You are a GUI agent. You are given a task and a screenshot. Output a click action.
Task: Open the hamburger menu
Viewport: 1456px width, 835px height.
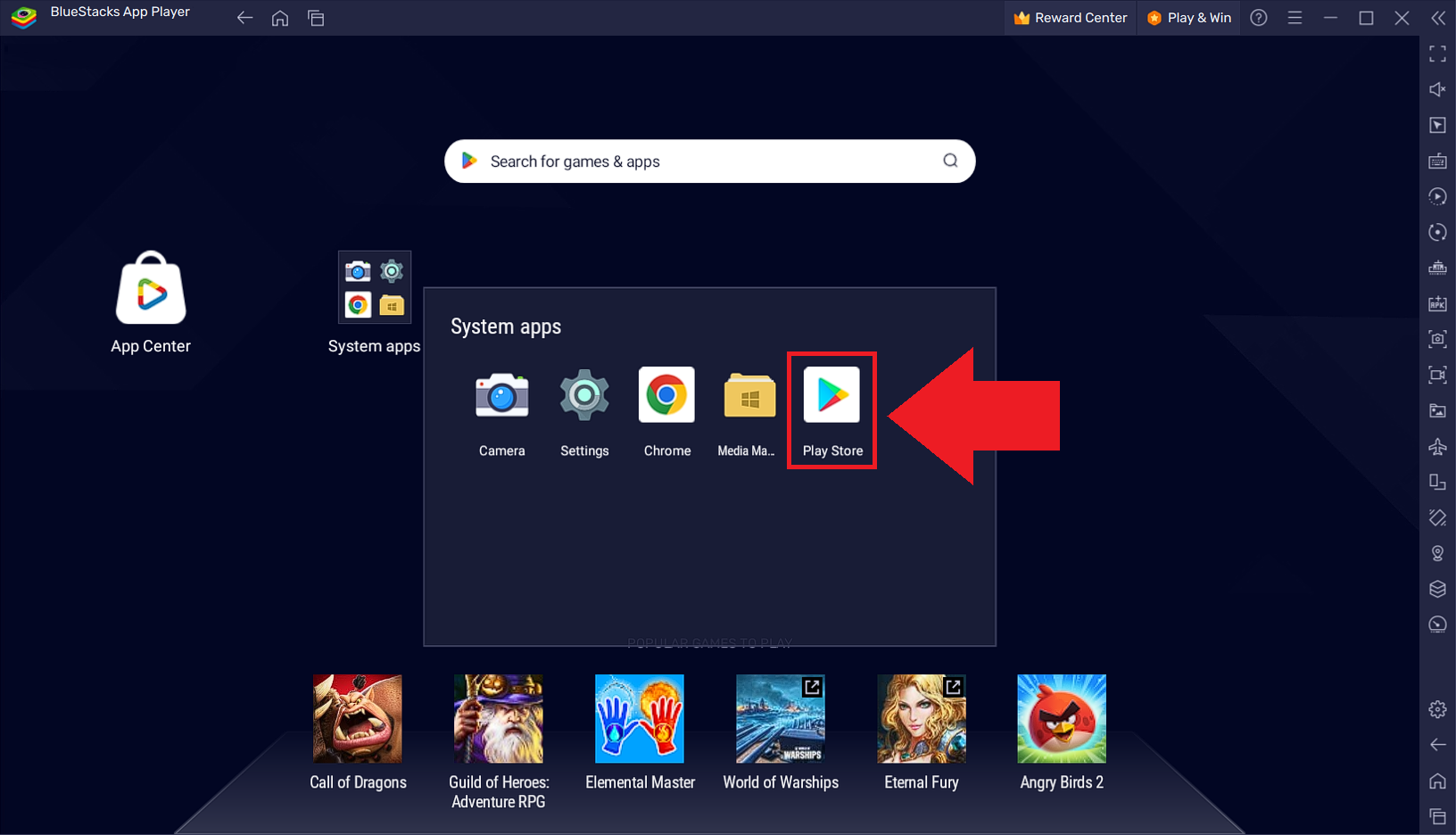1295,18
